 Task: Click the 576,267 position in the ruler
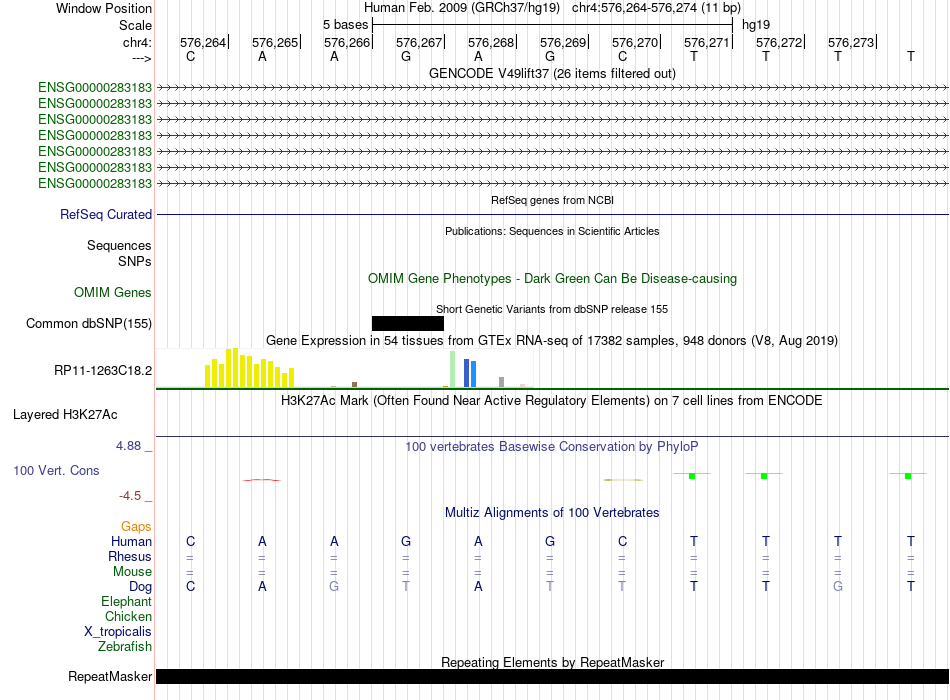click(419, 42)
